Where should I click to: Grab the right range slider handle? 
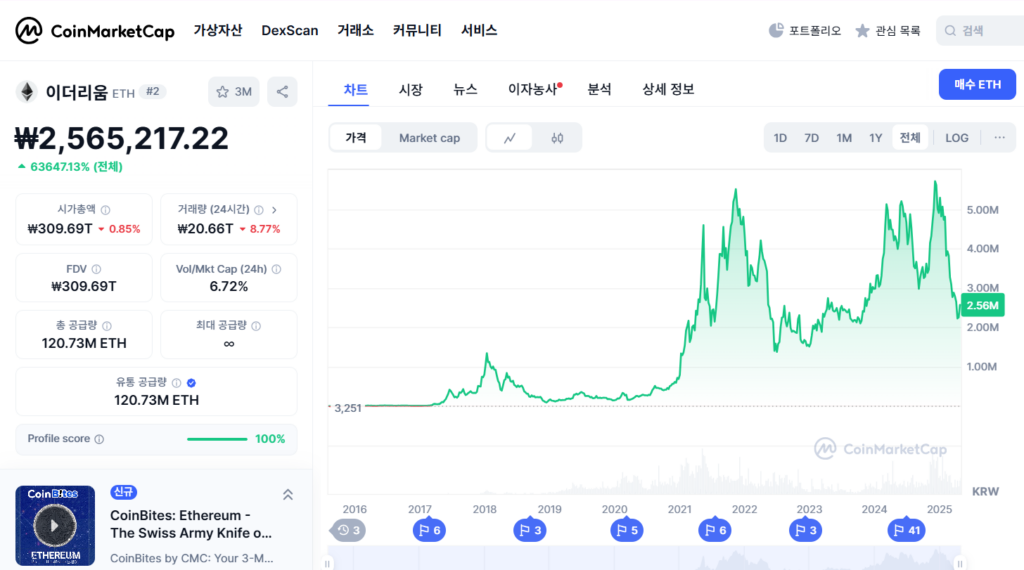[960, 563]
